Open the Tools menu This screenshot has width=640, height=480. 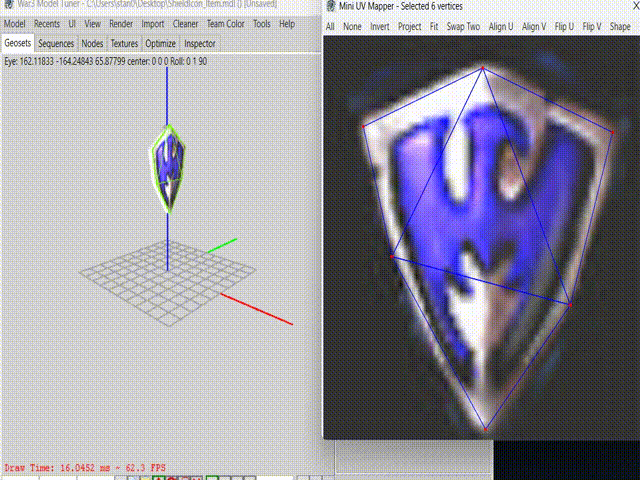(x=262, y=24)
